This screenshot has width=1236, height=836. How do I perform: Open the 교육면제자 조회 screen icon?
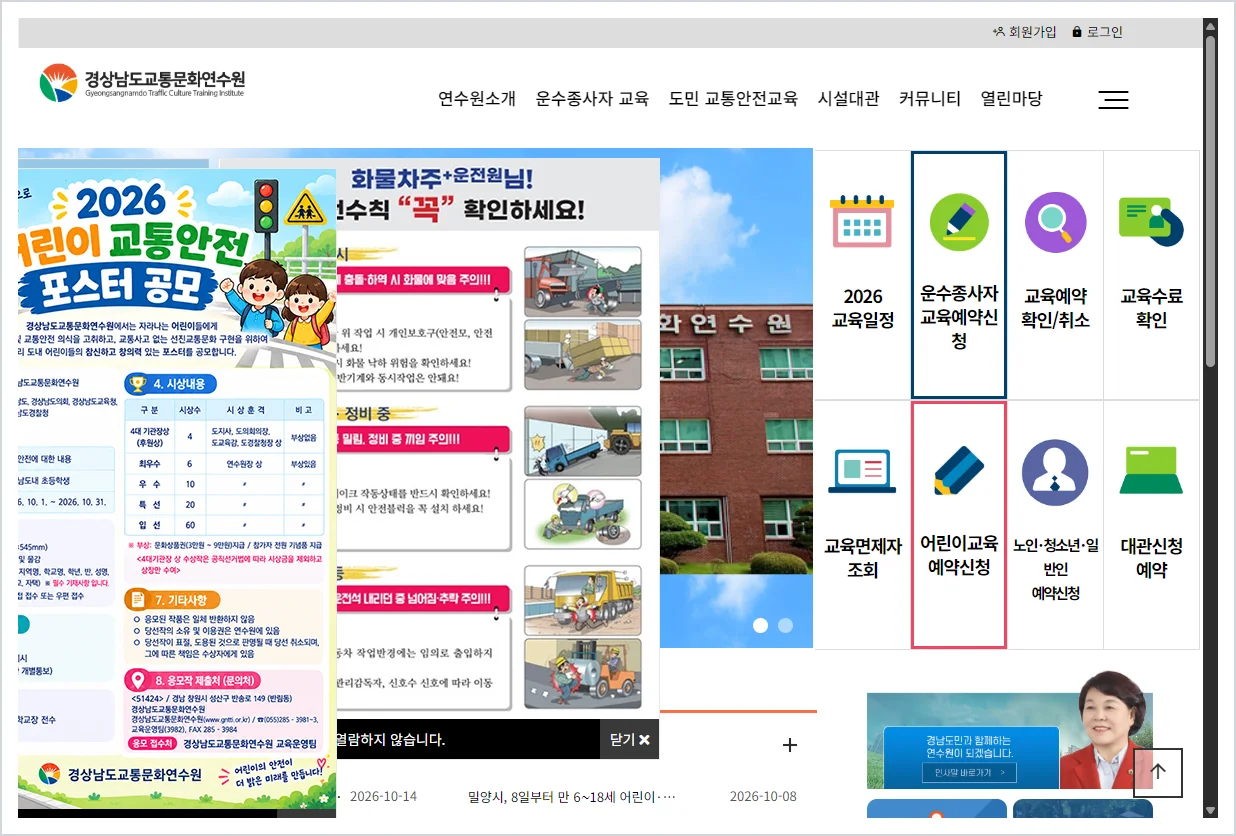862,470
